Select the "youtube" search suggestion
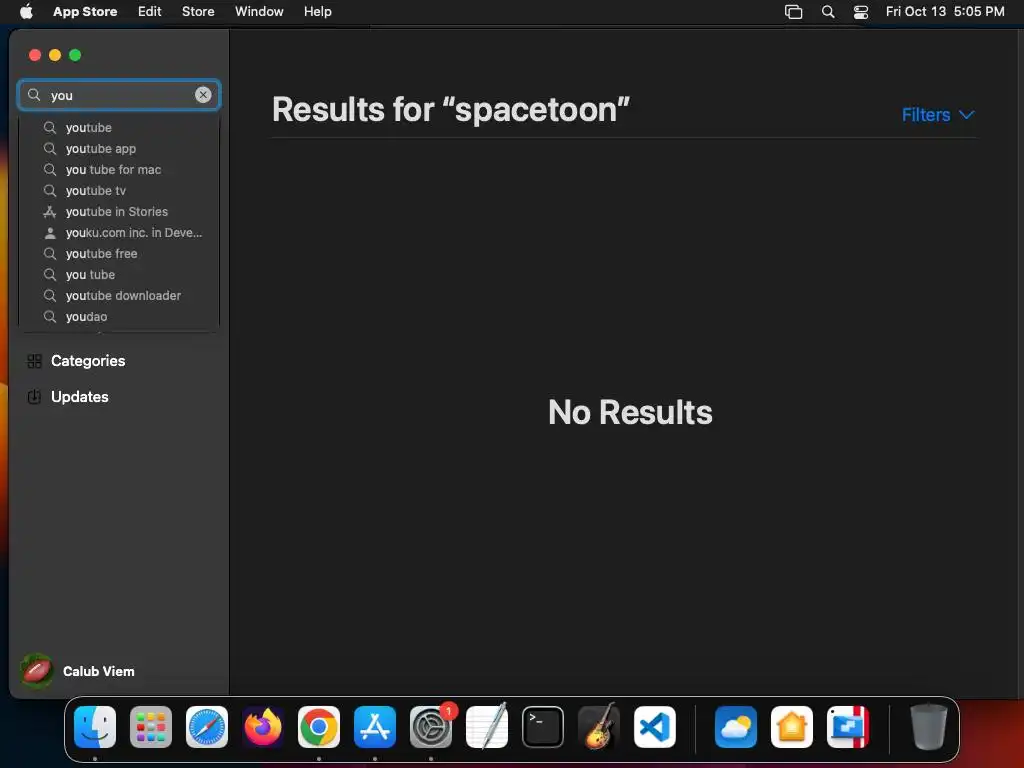This screenshot has height=768, width=1024. [x=120, y=127]
